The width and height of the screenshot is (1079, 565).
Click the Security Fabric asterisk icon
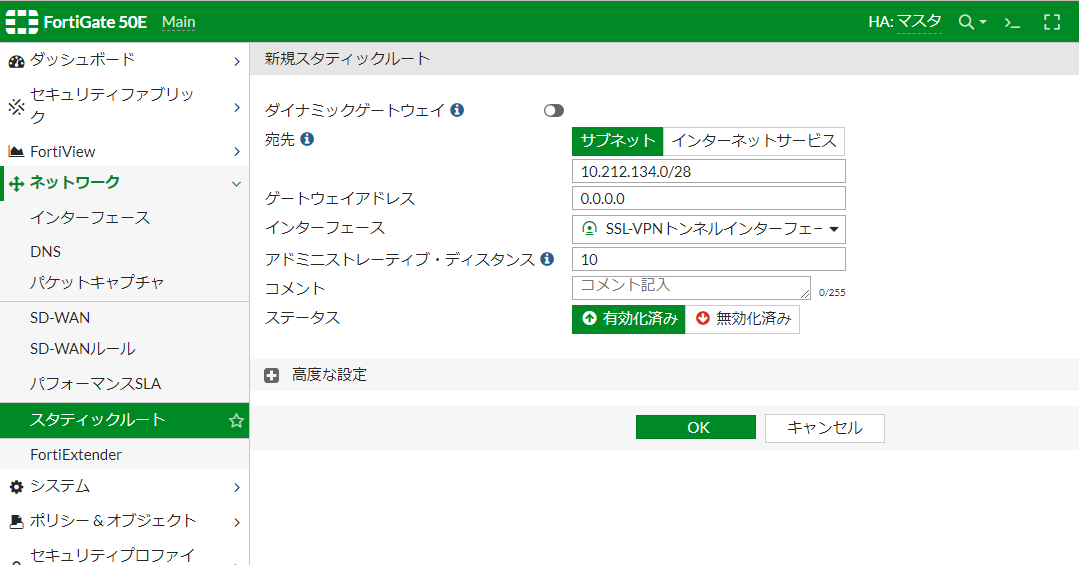click(x=17, y=107)
